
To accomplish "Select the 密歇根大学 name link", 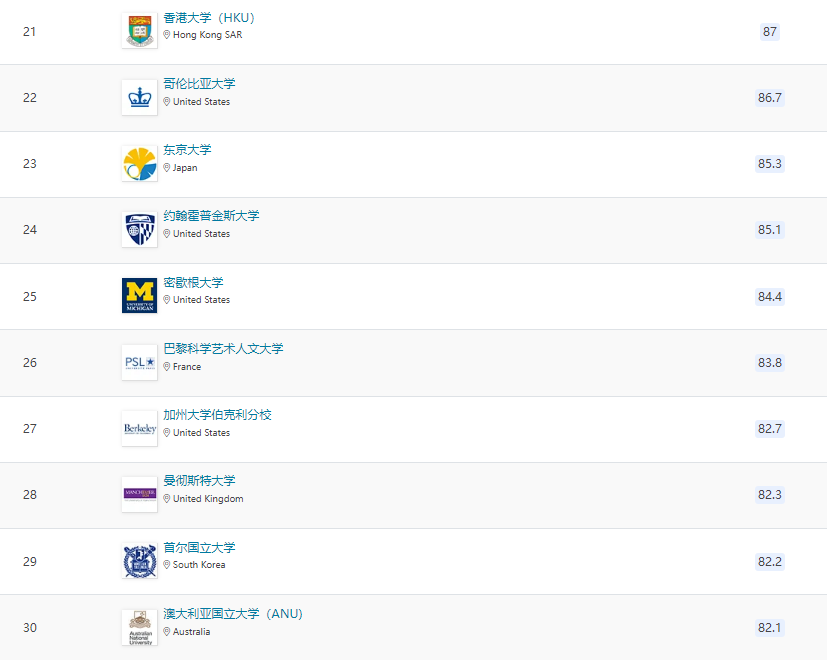I will pos(193,281).
